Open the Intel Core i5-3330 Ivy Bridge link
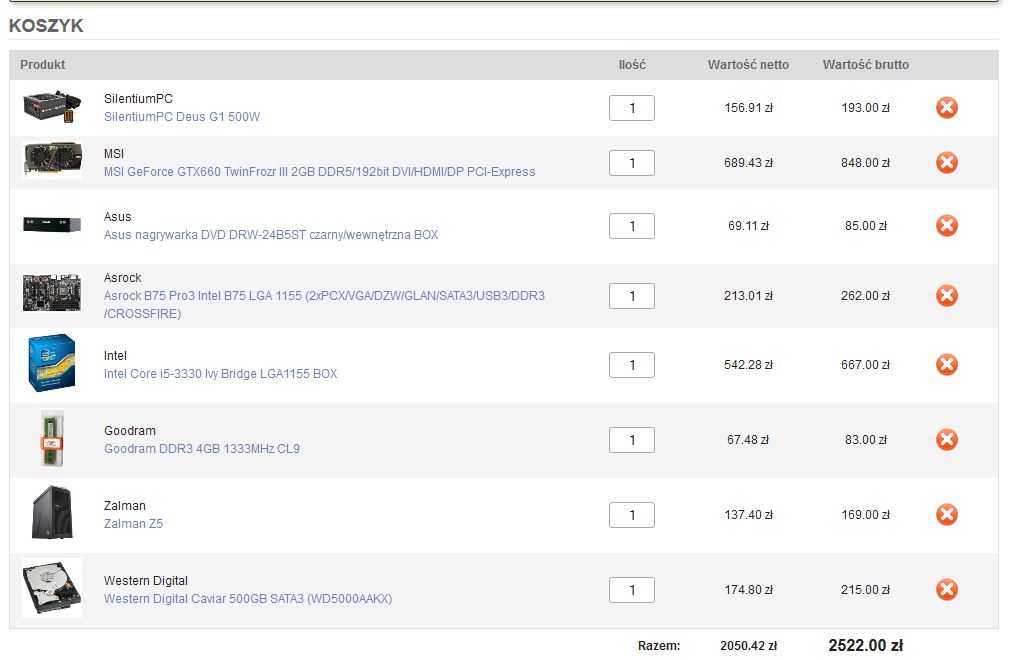 (220, 374)
